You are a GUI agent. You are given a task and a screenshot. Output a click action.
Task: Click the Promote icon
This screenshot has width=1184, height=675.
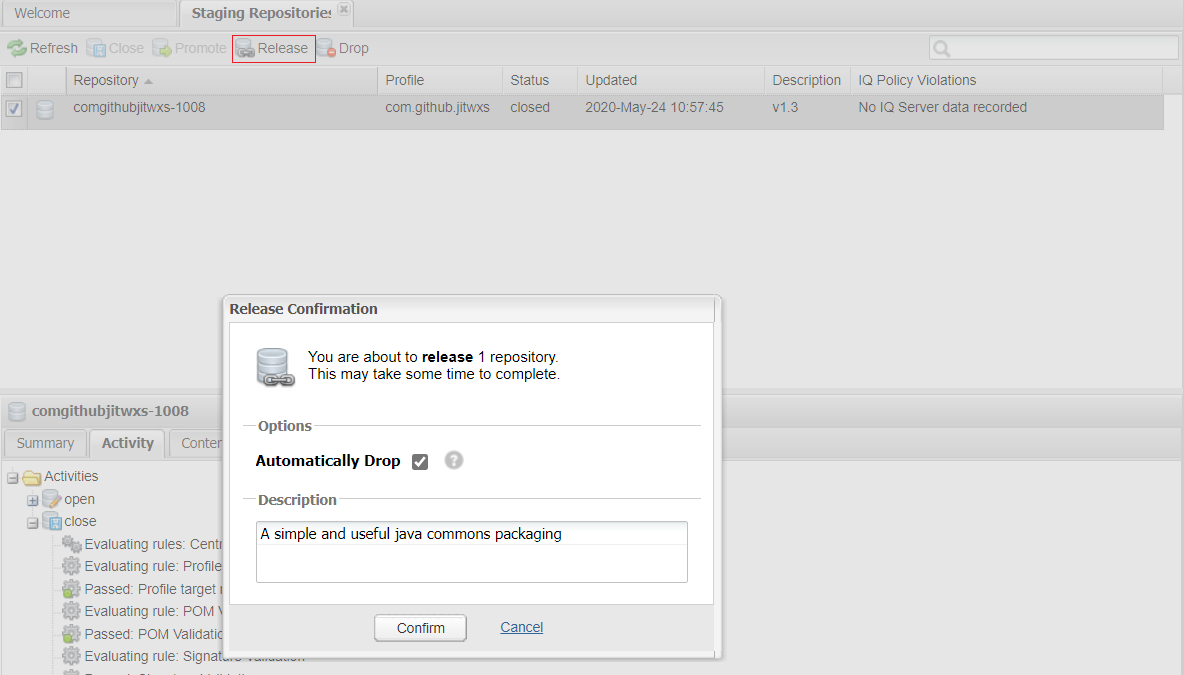160,47
